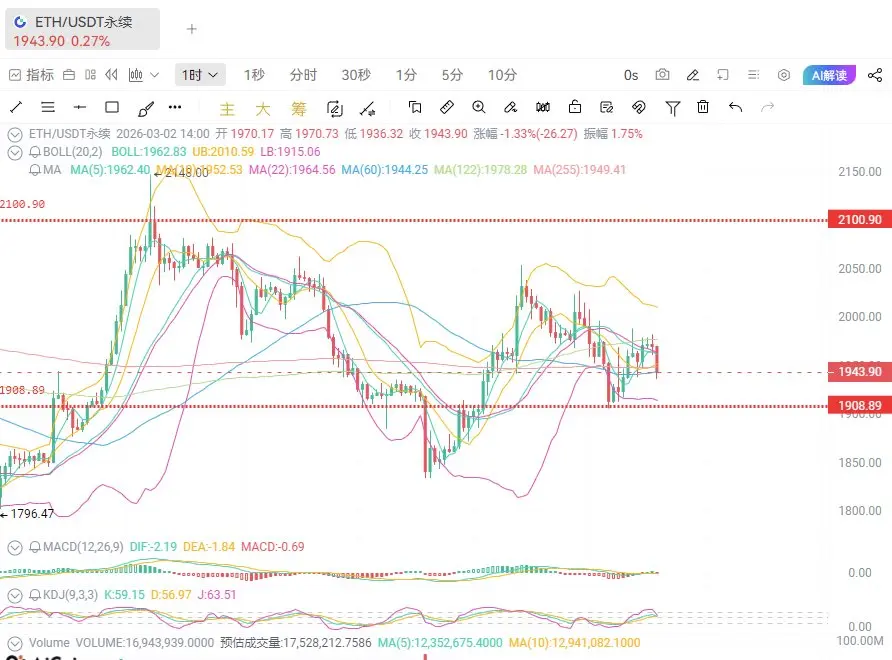
Task: Click the MA(60):1944.25 legend value
Action: [x=385, y=170]
